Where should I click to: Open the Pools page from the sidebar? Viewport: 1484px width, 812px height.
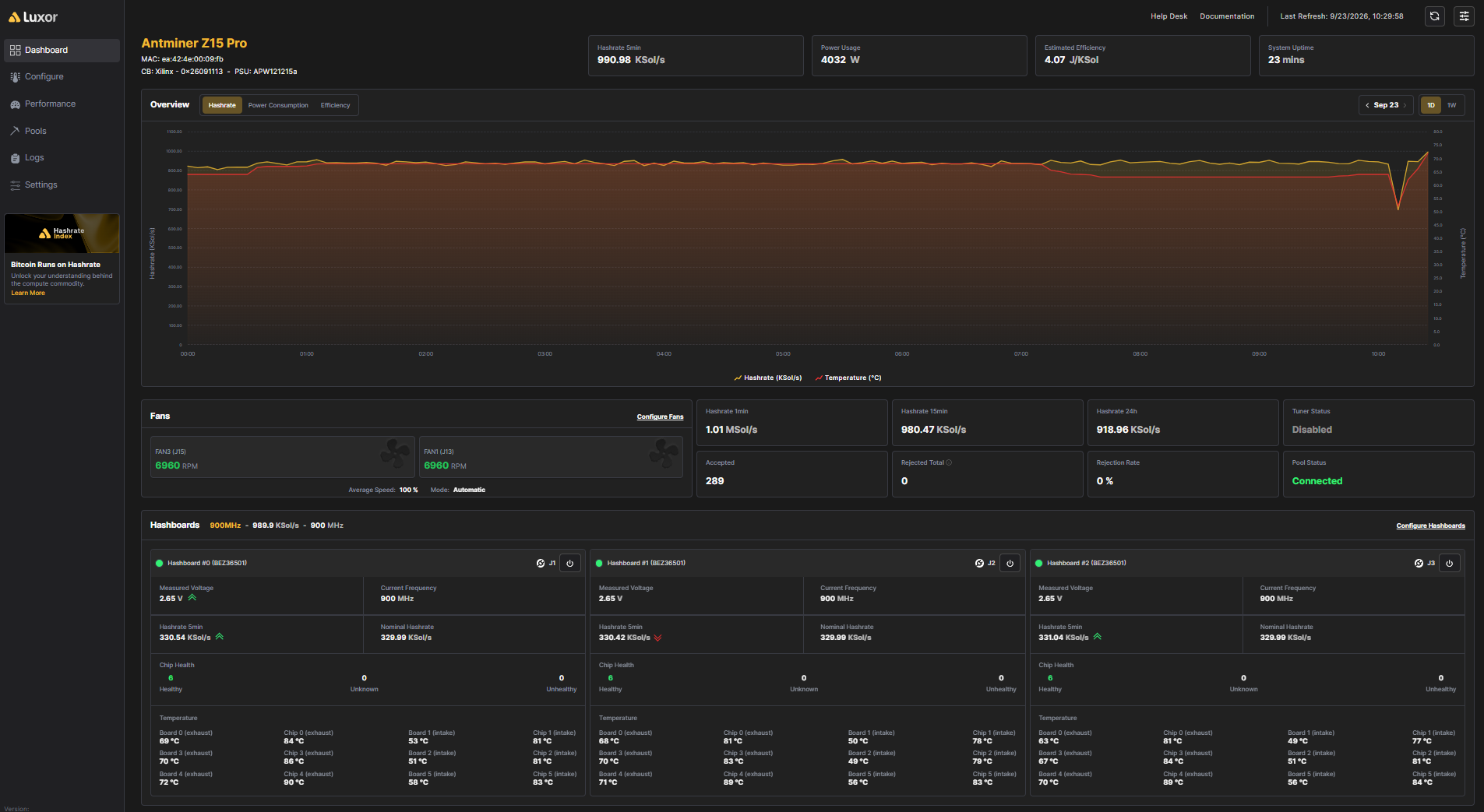coord(62,131)
